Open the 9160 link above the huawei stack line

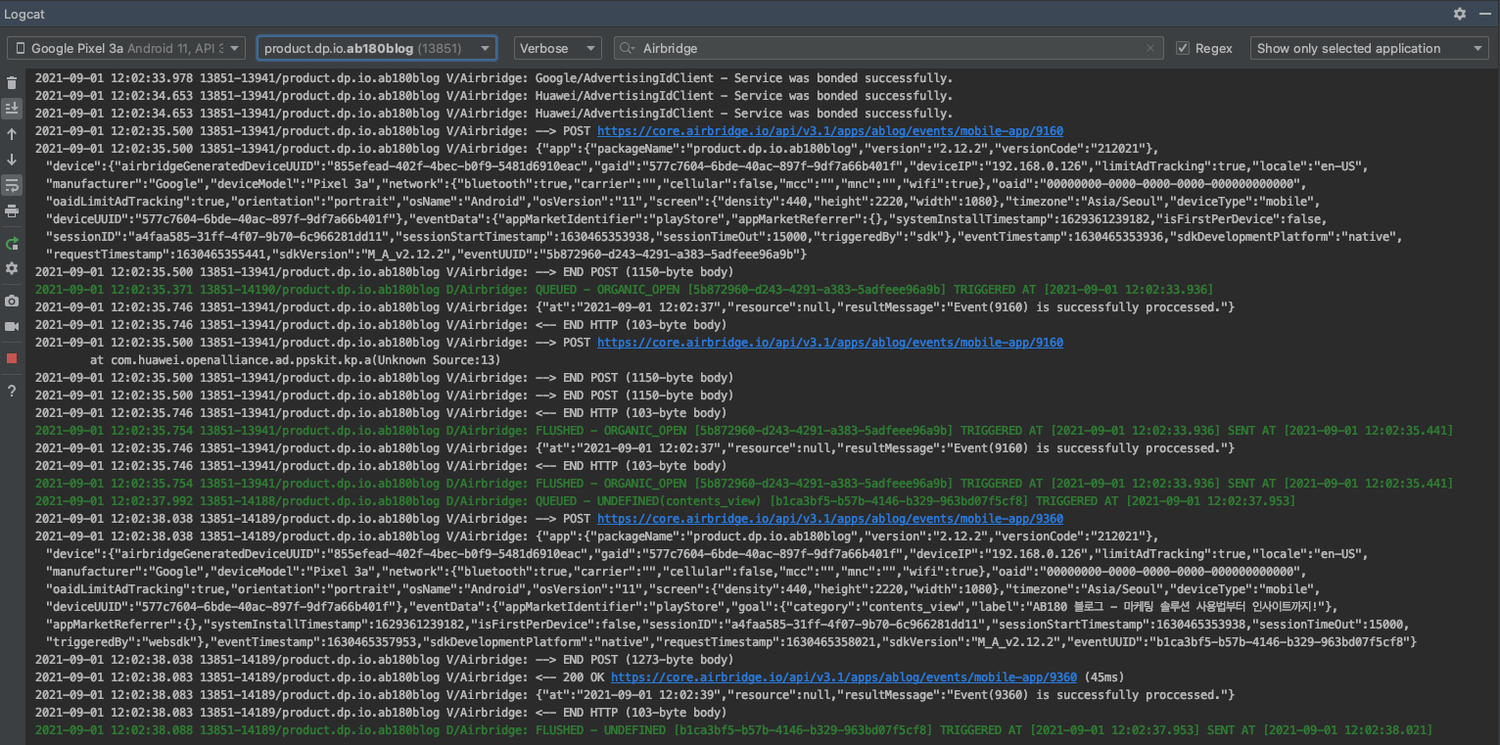tap(830, 342)
